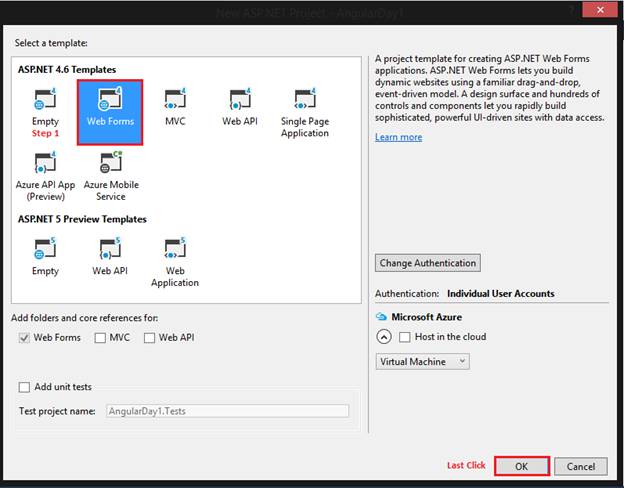Pick the ASP.NET 4.6 Web API template
The height and width of the screenshot is (488, 624).
[x=240, y=107]
